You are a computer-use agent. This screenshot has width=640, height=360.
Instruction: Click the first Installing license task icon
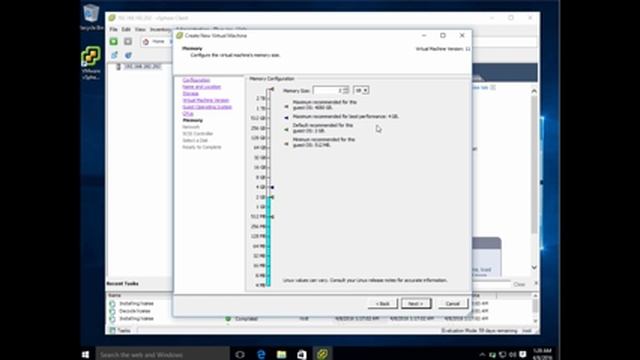coord(112,304)
